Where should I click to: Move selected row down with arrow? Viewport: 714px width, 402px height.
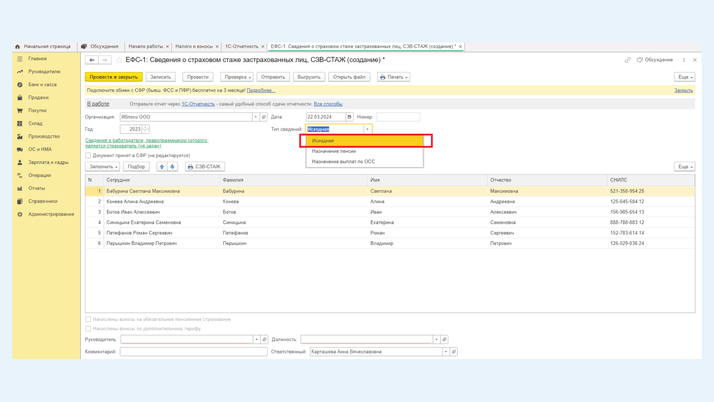click(172, 167)
